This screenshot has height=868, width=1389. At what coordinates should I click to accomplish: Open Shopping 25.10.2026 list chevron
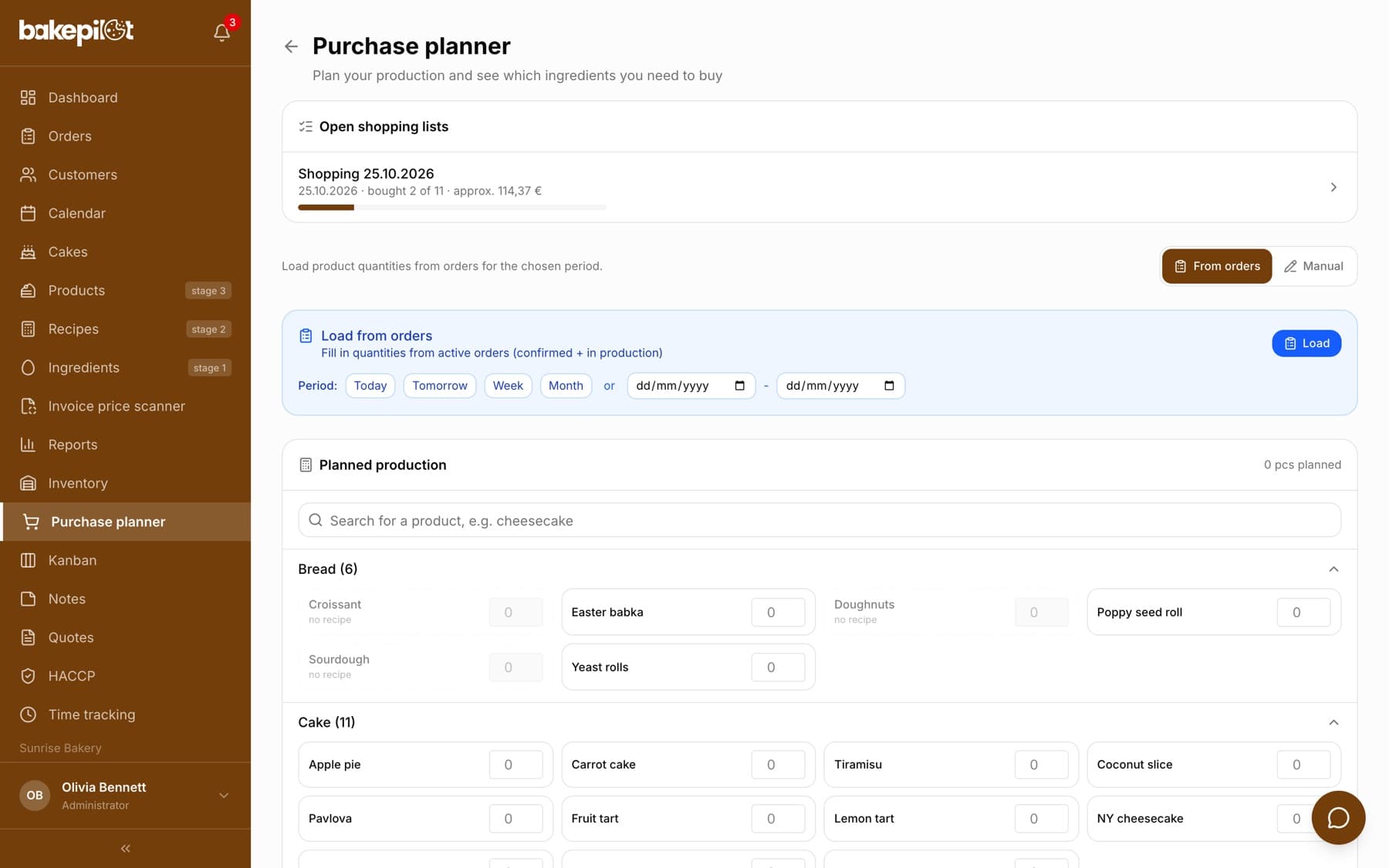tap(1333, 187)
